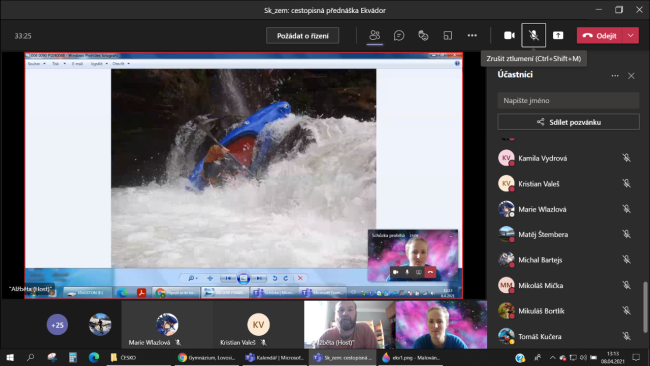Show hidden system tray icons
This screenshot has height=366, width=650.
552,358
